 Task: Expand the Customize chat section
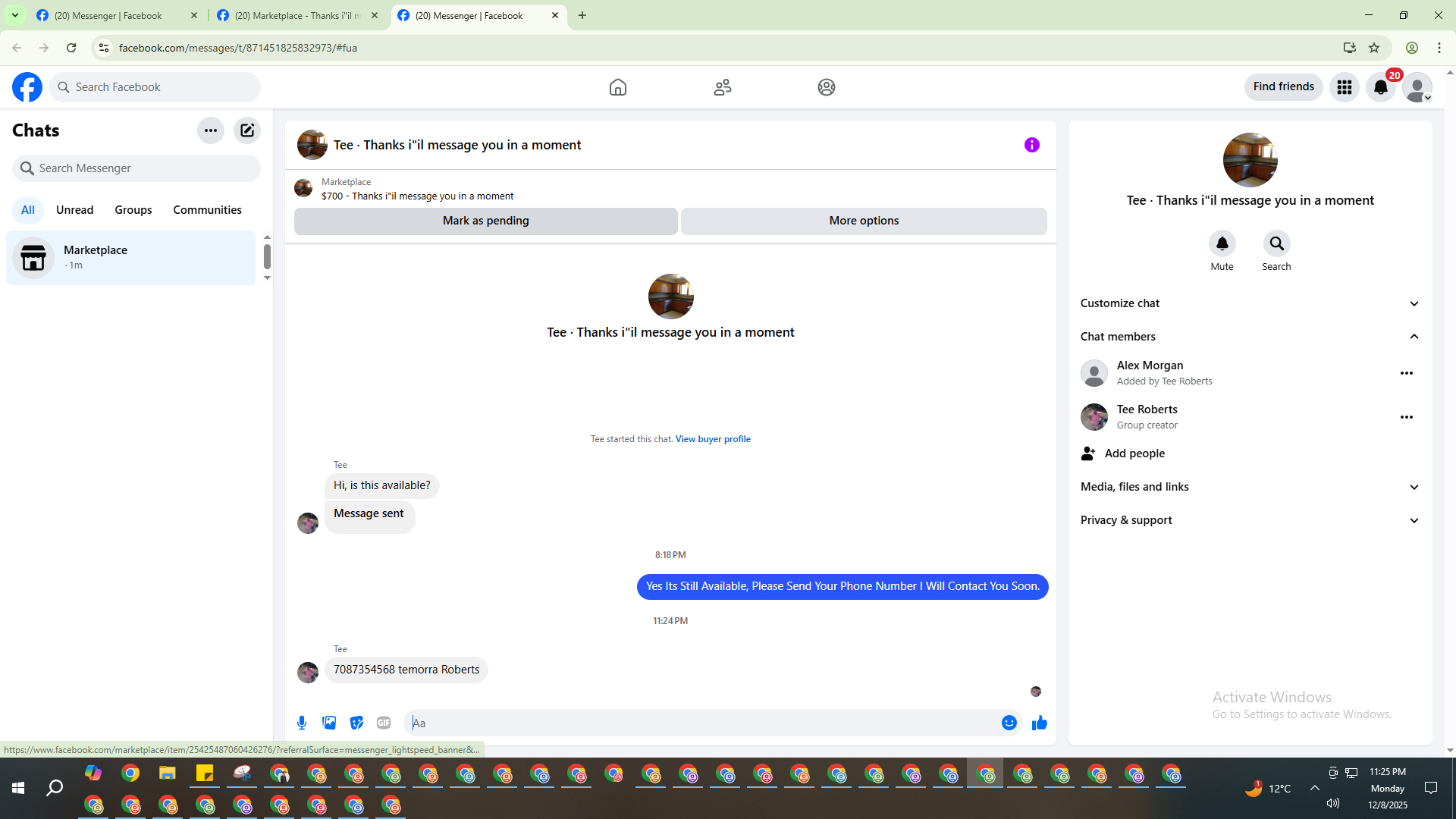click(1250, 303)
